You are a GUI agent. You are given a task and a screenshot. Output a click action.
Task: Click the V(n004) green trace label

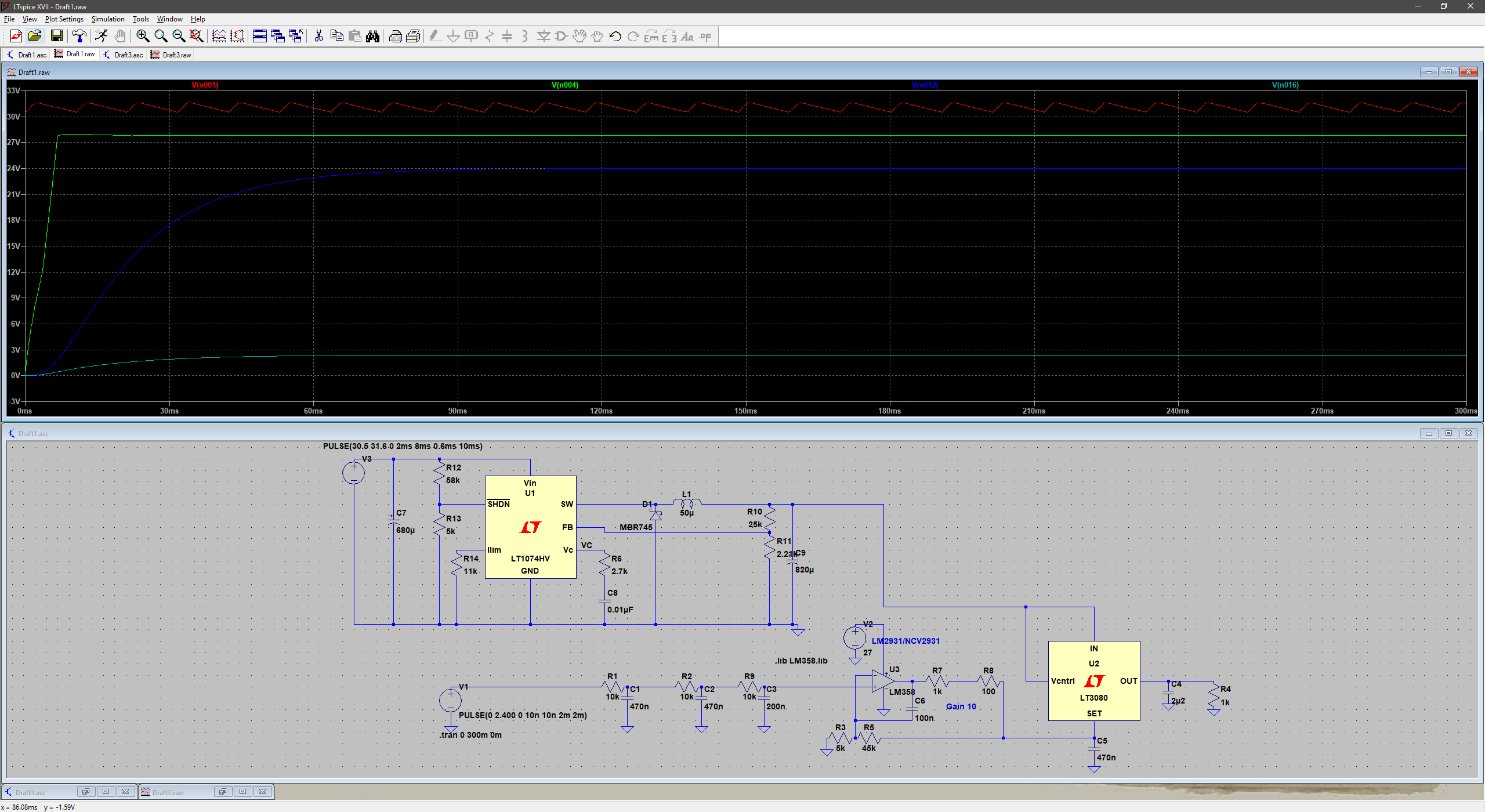[565, 85]
